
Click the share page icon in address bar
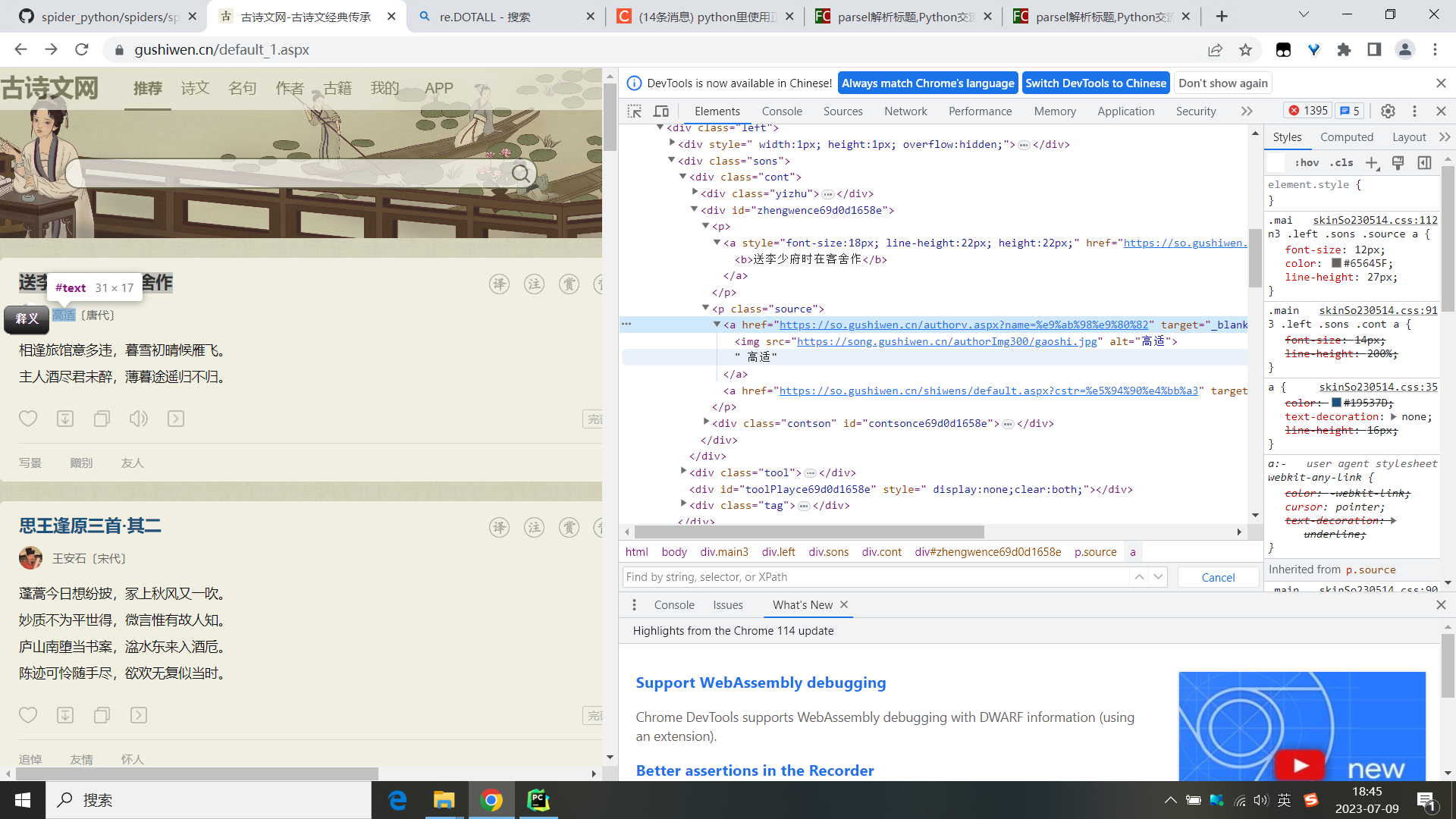[x=1216, y=50]
